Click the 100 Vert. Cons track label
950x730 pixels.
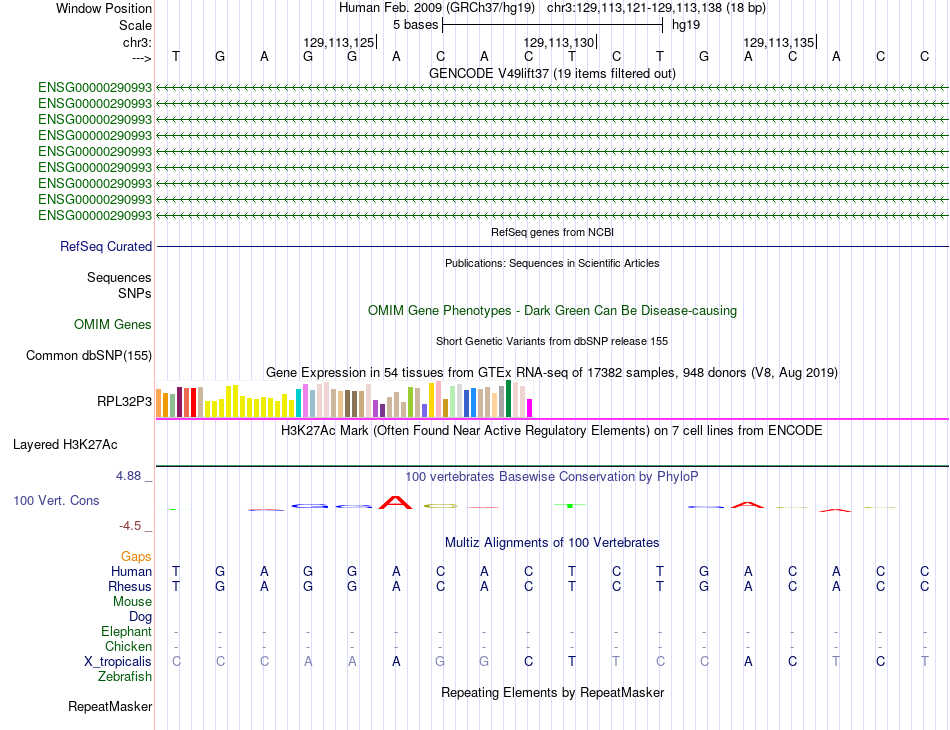(56, 500)
